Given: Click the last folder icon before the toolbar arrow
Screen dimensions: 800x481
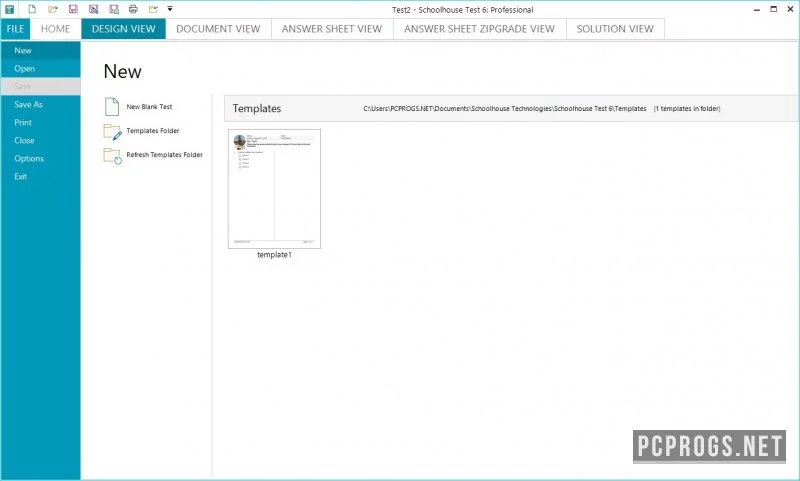Looking at the screenshot, I should 153,9.
